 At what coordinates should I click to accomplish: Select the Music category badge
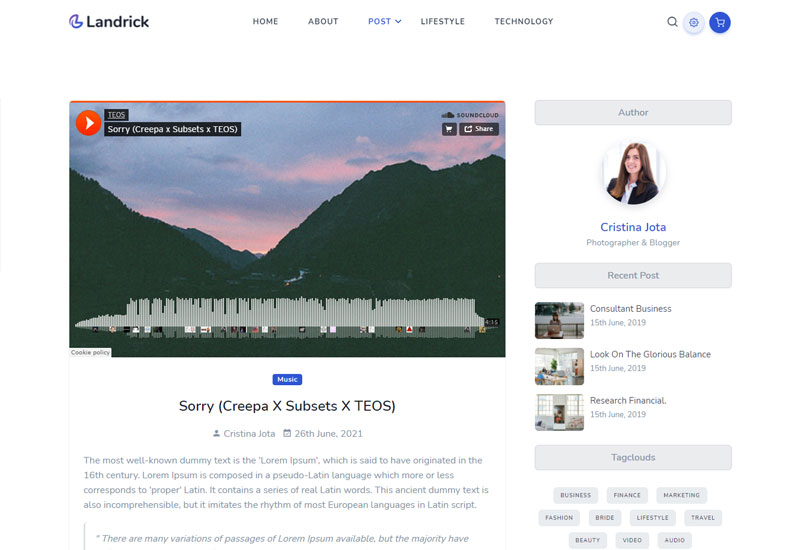point(287,380)
